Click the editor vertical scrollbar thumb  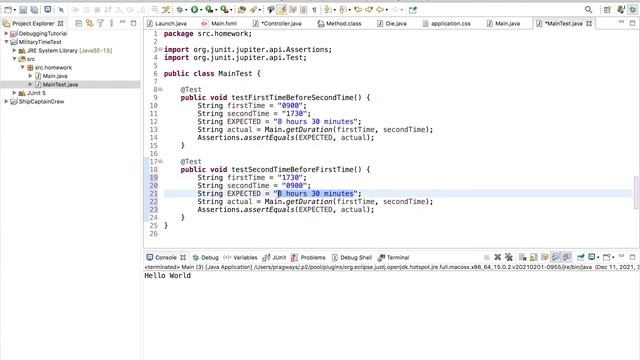tap(636, 192)
